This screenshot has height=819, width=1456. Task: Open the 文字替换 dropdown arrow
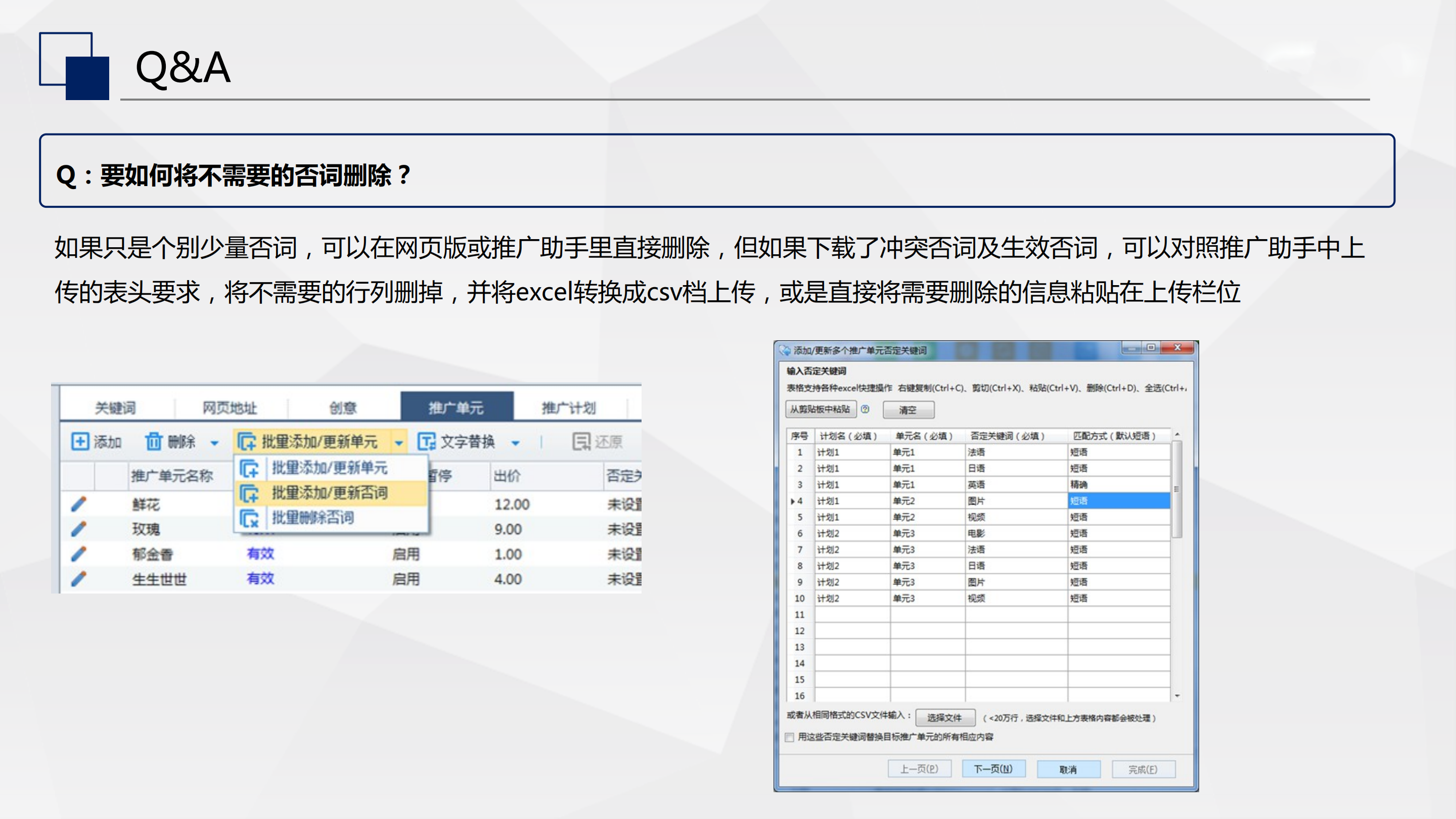(516, 442)
